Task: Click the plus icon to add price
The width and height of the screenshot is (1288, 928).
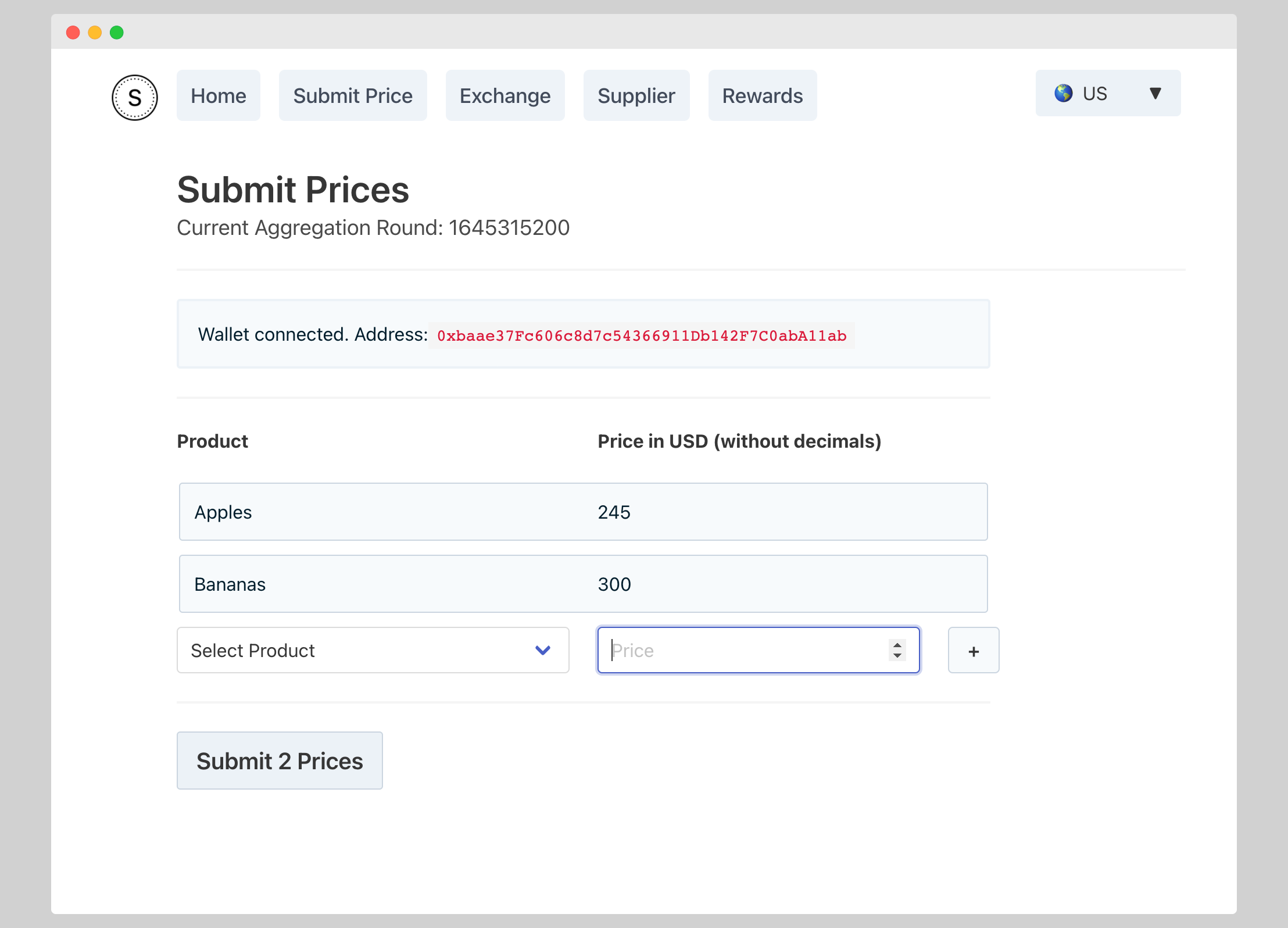Action: (974, 651)
